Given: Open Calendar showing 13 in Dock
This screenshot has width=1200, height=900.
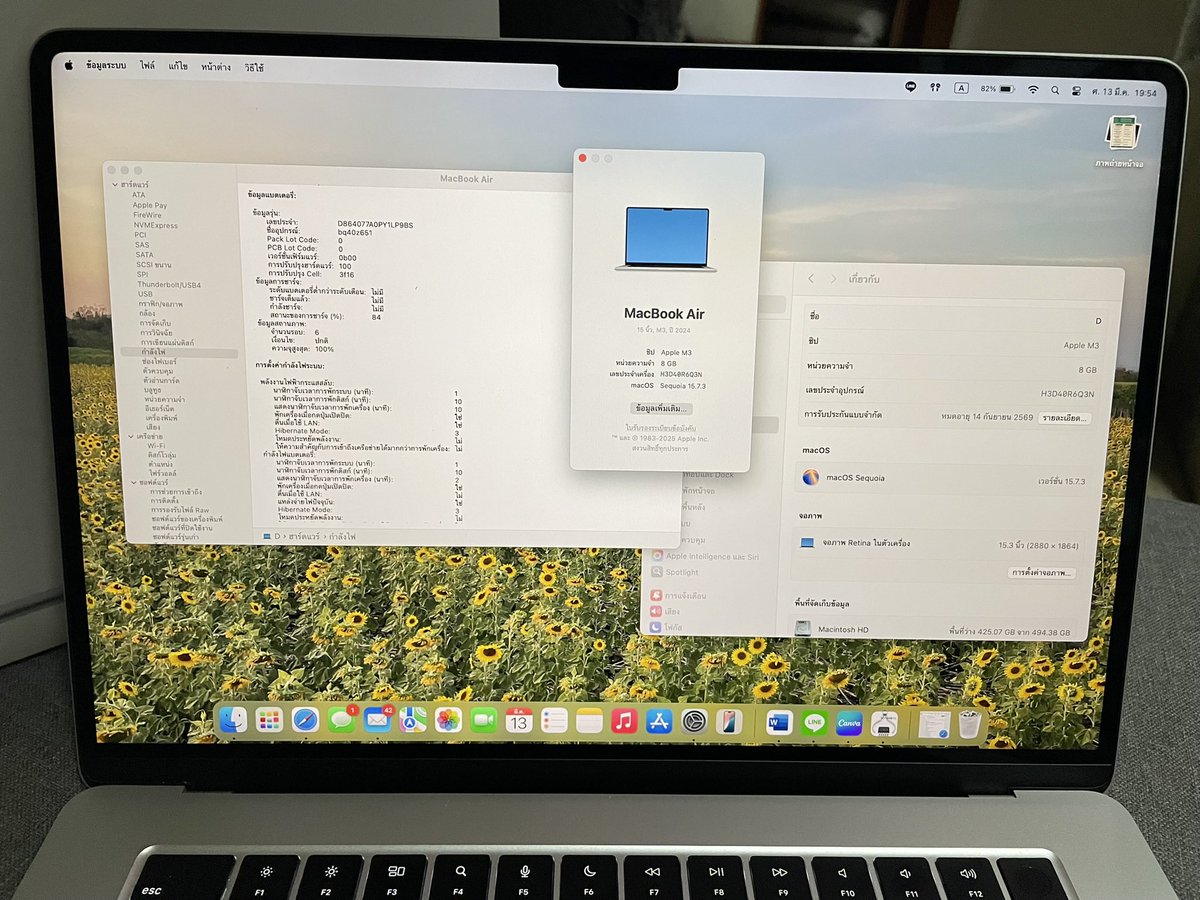Looking at the screenshot, I should [519, 720].
